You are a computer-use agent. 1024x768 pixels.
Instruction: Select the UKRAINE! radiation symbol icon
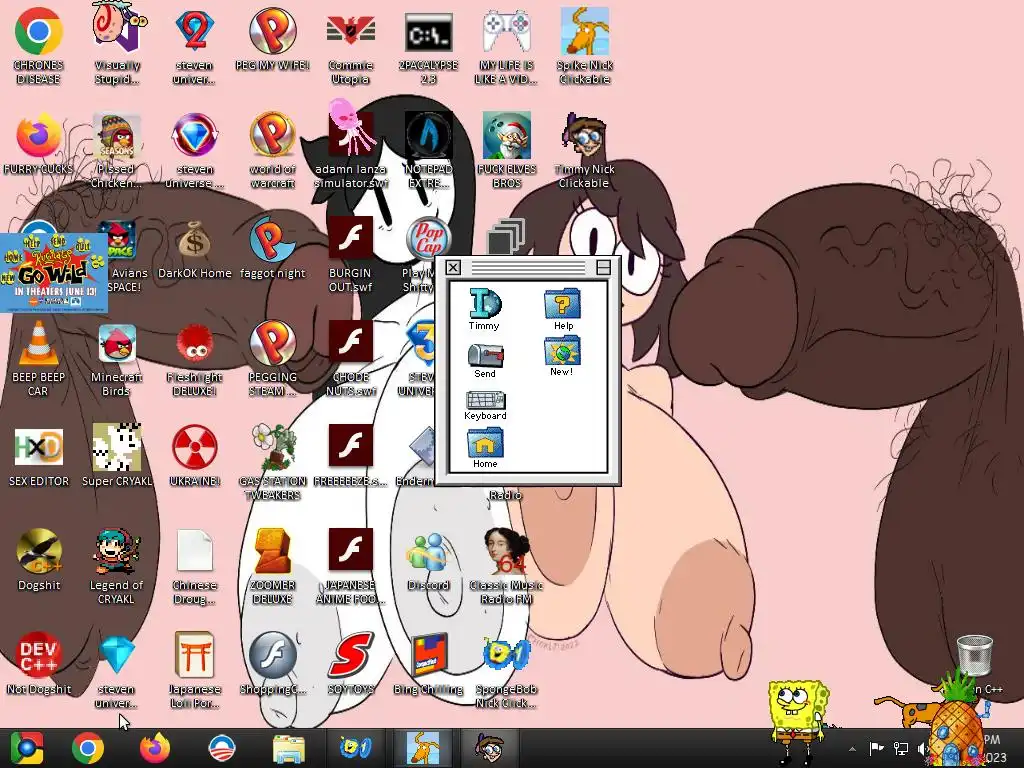pos(195,455)
